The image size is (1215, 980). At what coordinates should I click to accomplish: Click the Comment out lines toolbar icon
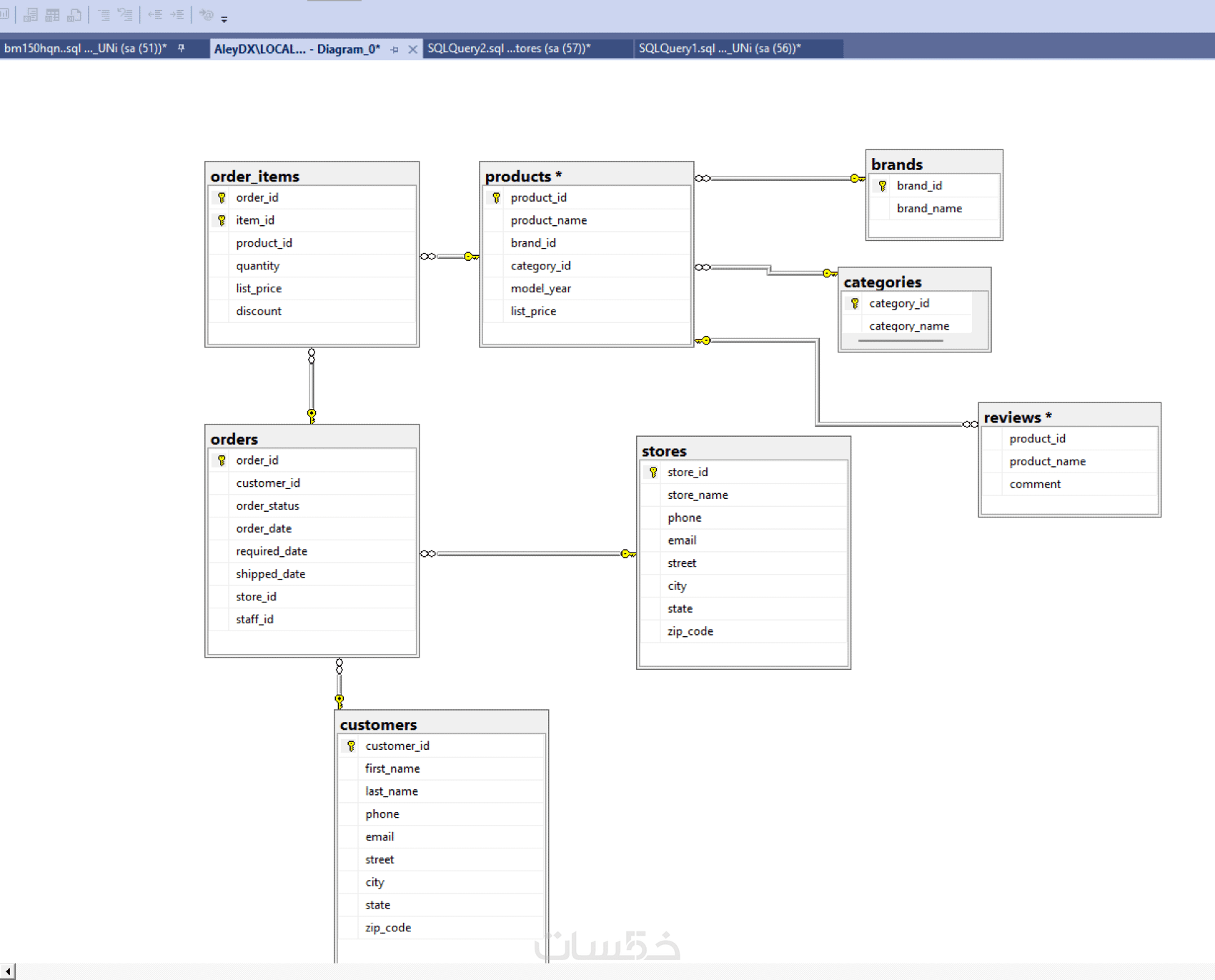tap(104, 14)
